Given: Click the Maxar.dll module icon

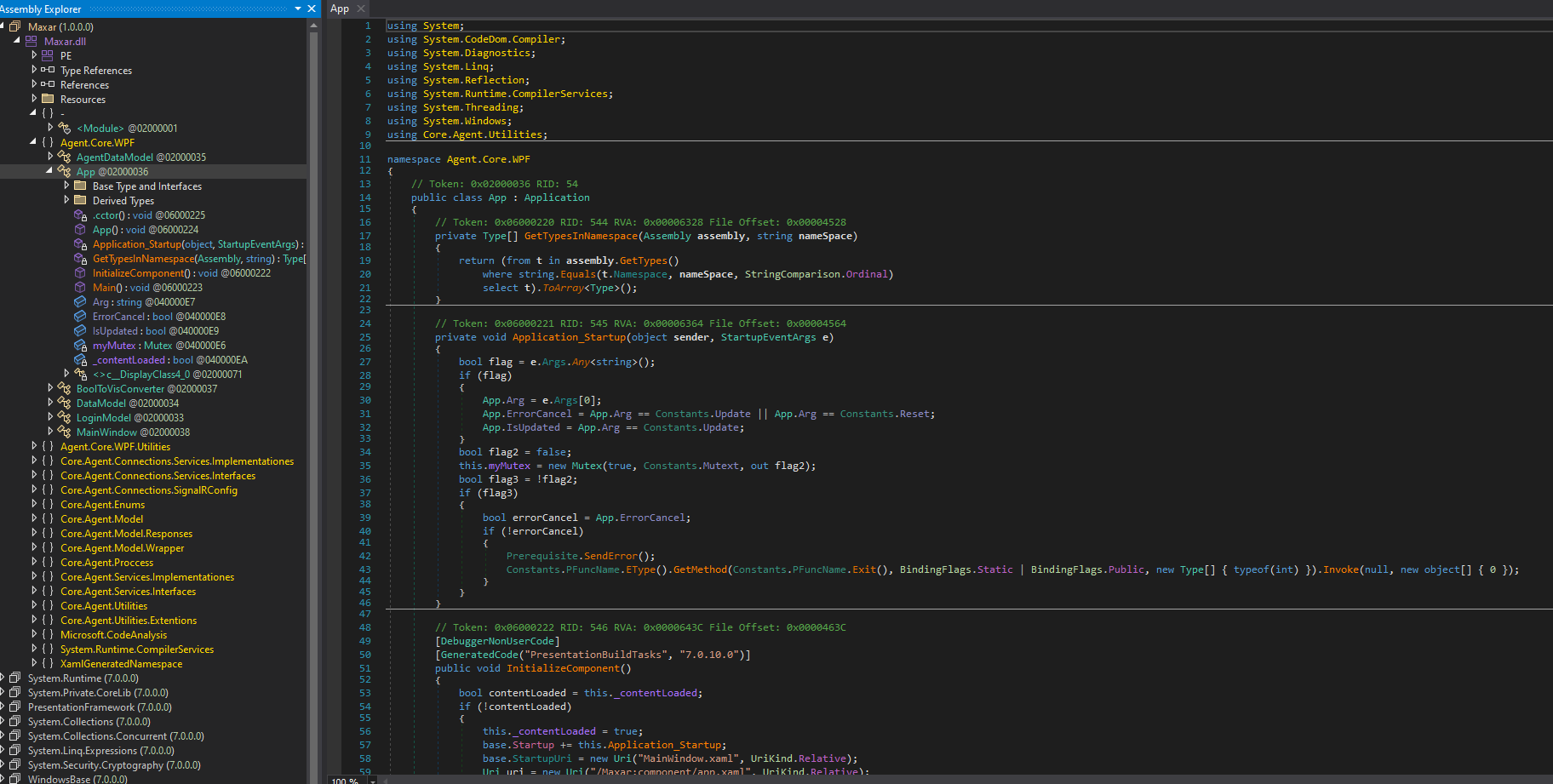Looking at the screenshot, I should click(32, 41).
